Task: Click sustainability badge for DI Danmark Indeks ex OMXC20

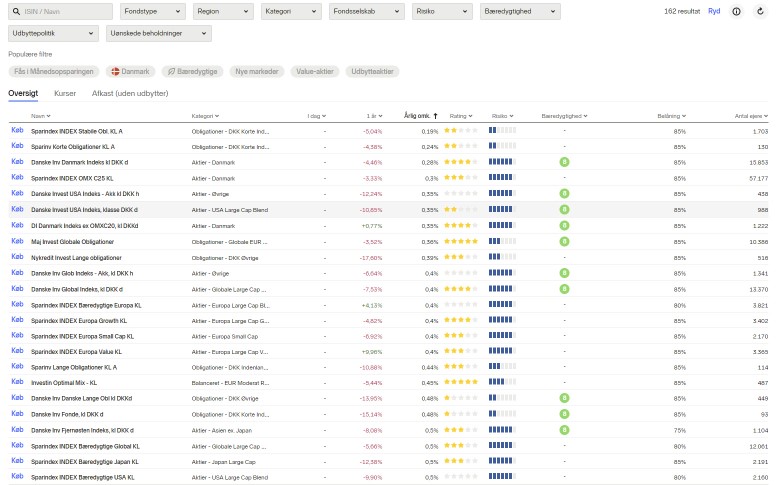Action: tap(564, 225)
